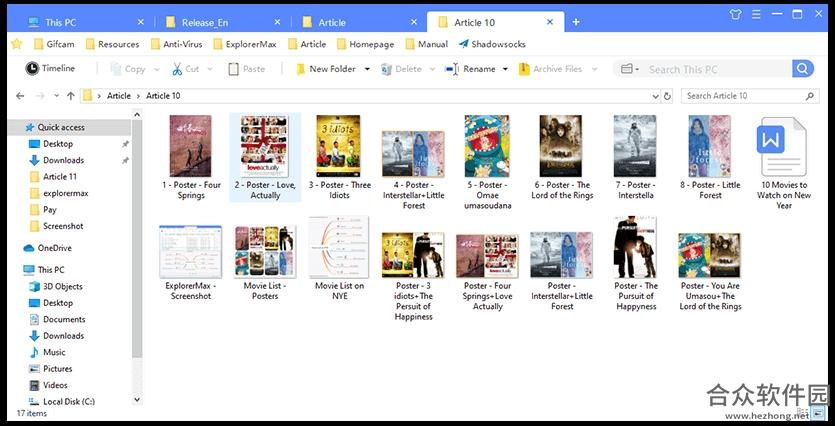Select the Three Idiots poster thumbnail
This screenshot has height=426, width=835.
338,146
